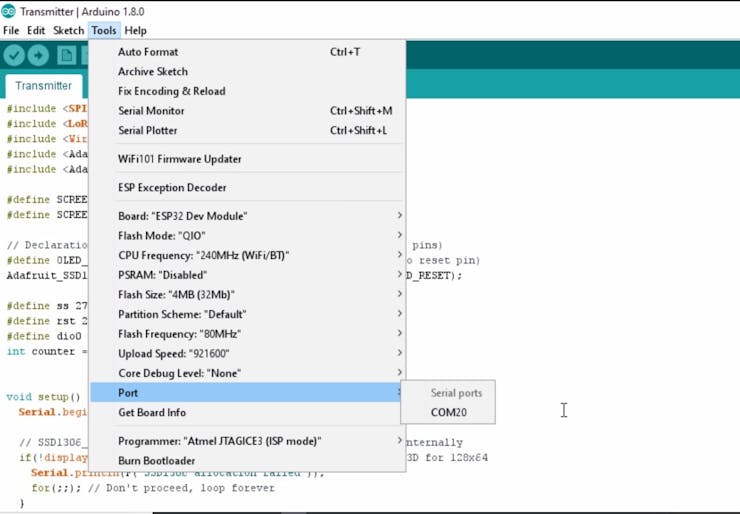Expand Programmer Atmel JTAGICE3 submenu
Screen dimensions: 740x514
(247, 441)
